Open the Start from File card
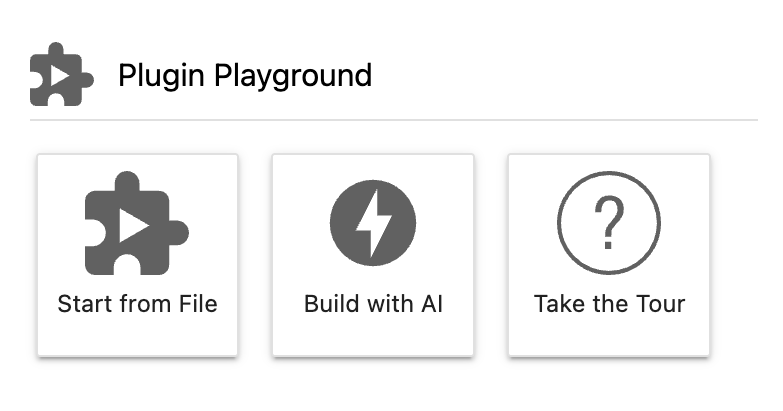The width and height of the screenshot is (783, 411). point(137,255)
